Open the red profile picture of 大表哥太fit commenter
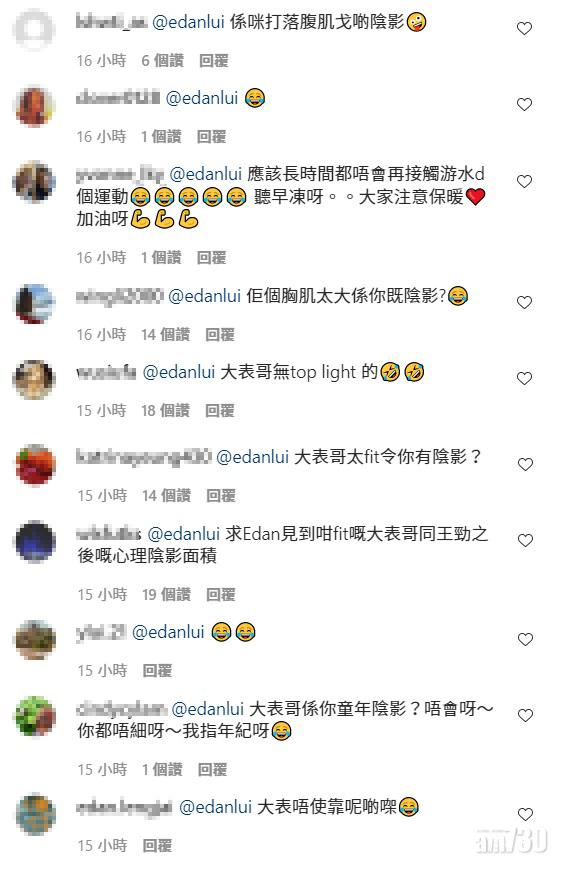This screenshot has width=568, height=872. (35, 464)
